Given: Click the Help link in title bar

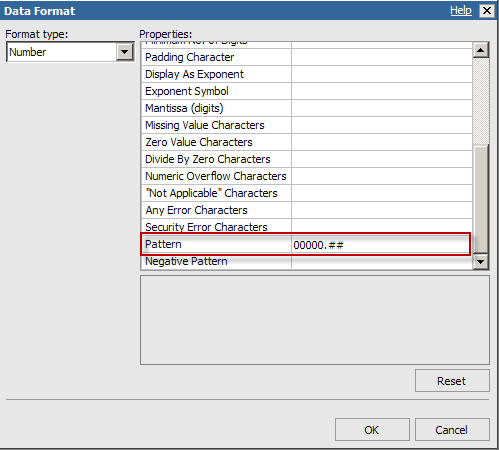Looking at the screenshot, I should pos(461,11).
